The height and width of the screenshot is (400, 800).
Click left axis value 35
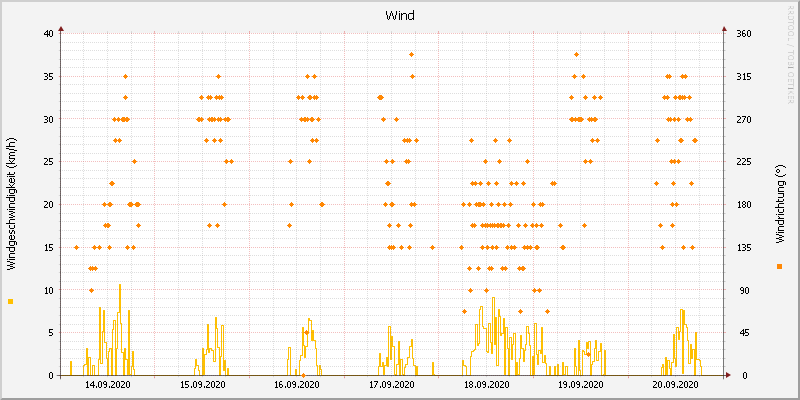tap(48, 77)
